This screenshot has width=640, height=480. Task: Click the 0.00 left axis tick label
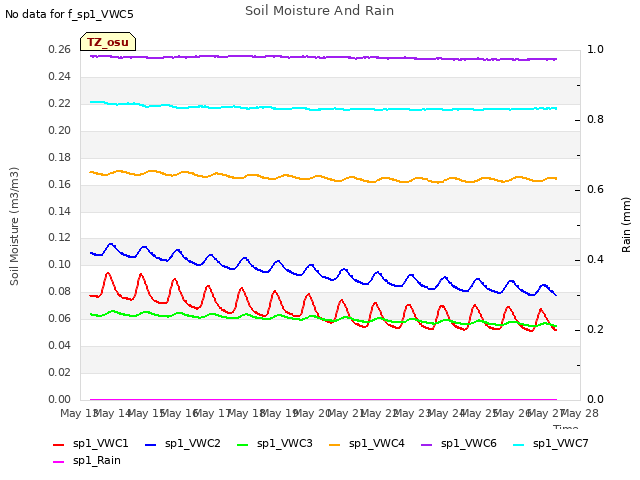(59, 399)
